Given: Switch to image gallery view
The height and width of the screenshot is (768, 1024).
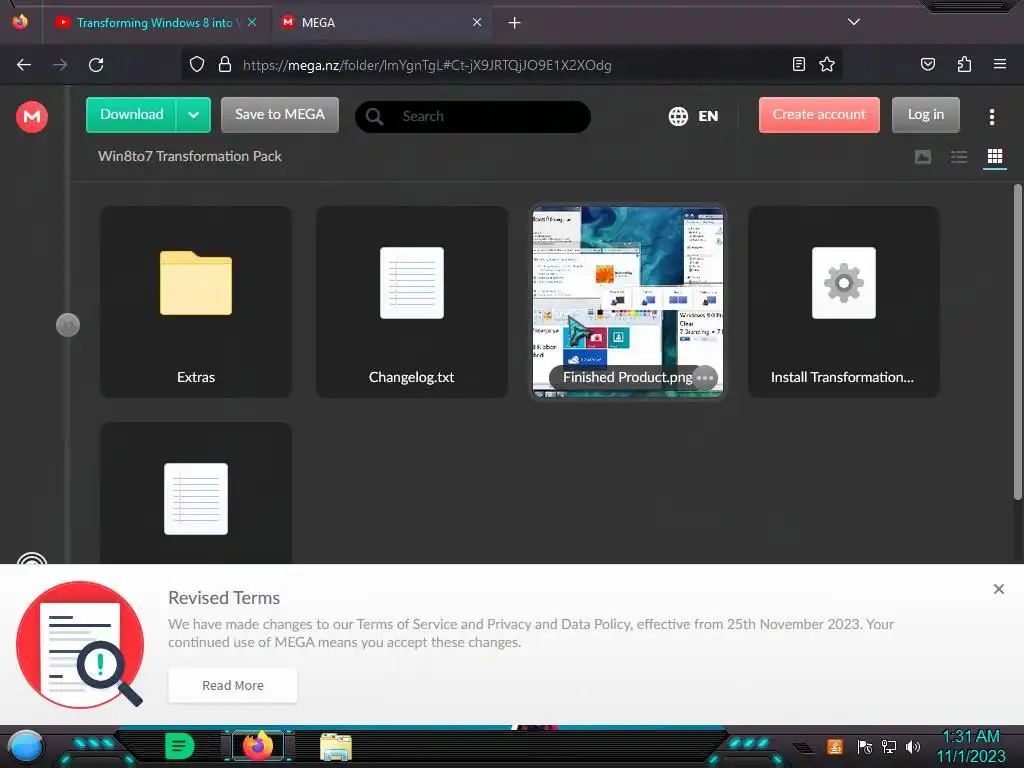Looking at the screenshot, I should coord(923,157).
